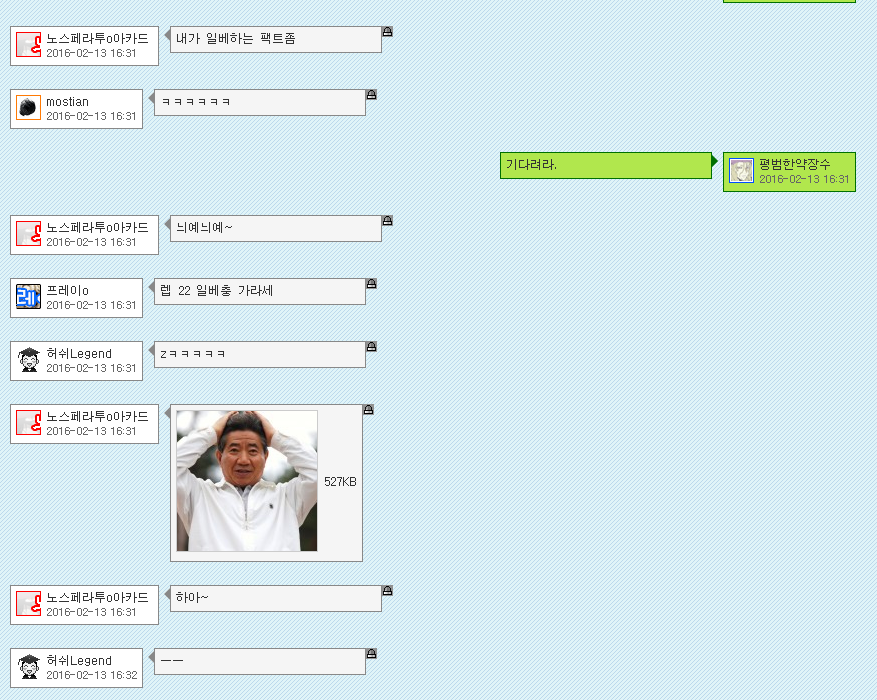
Task: Click 프레이o's blue avatar icon
Action: tap(29, 297)
